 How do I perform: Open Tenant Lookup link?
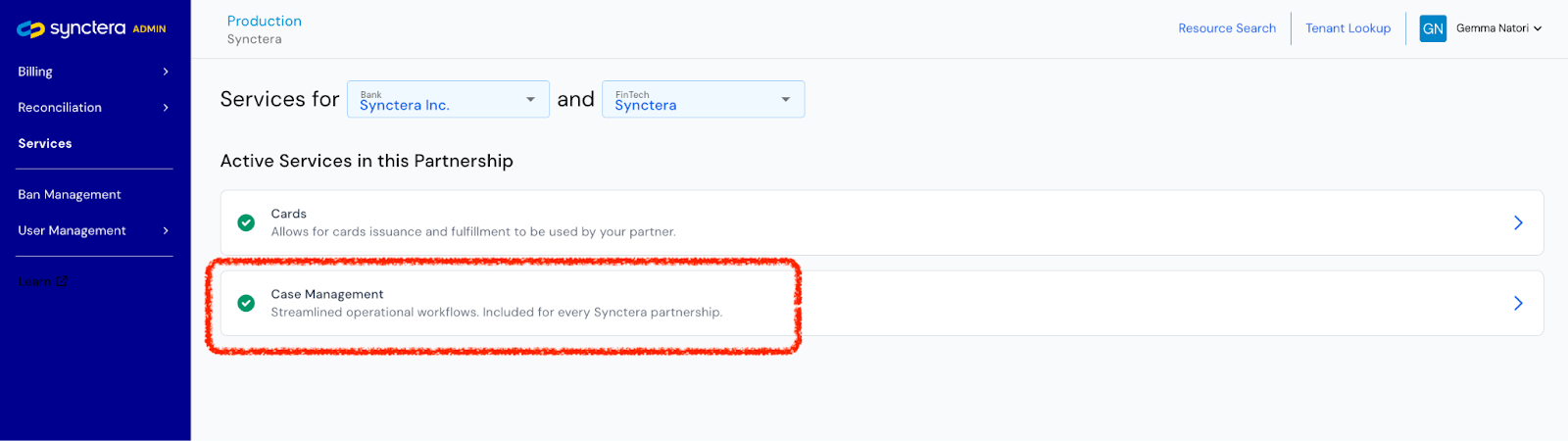(x=1347, y=28)
